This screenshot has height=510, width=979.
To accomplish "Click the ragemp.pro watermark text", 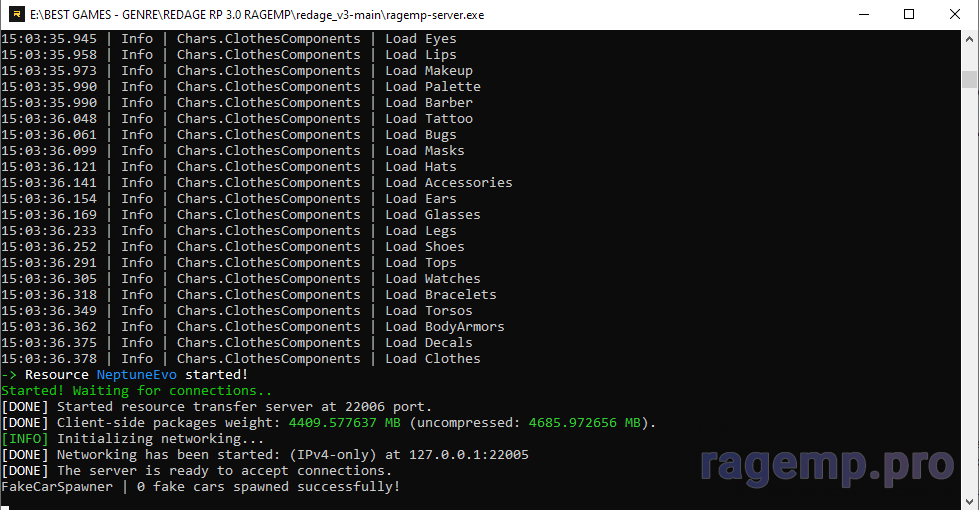I will click(827, 464).
